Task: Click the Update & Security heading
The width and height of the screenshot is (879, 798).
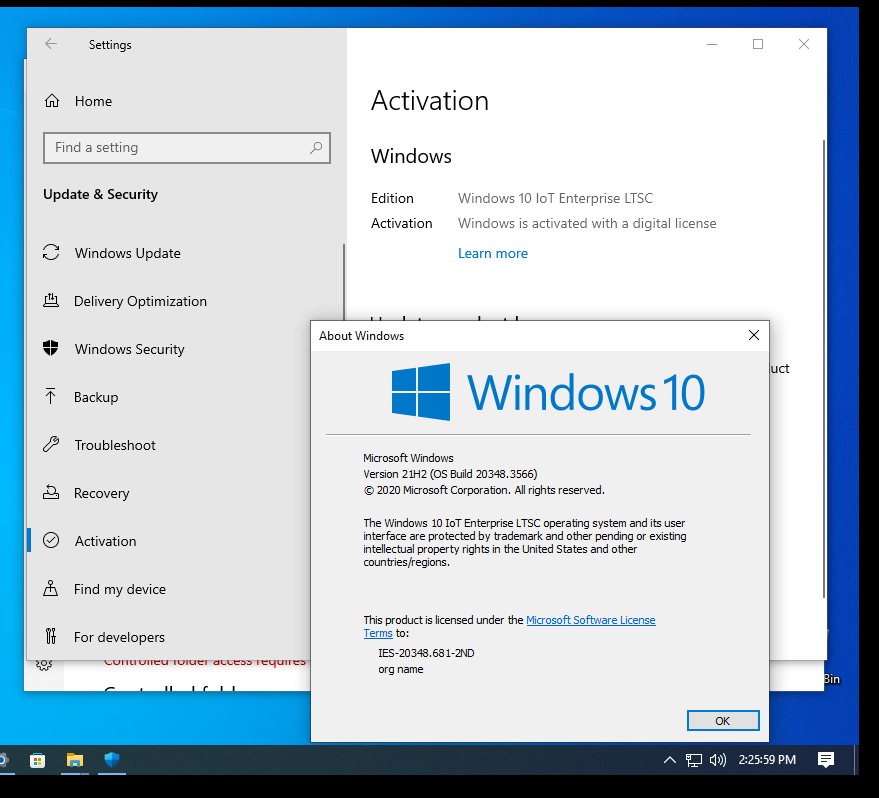Action: (100, 194)
